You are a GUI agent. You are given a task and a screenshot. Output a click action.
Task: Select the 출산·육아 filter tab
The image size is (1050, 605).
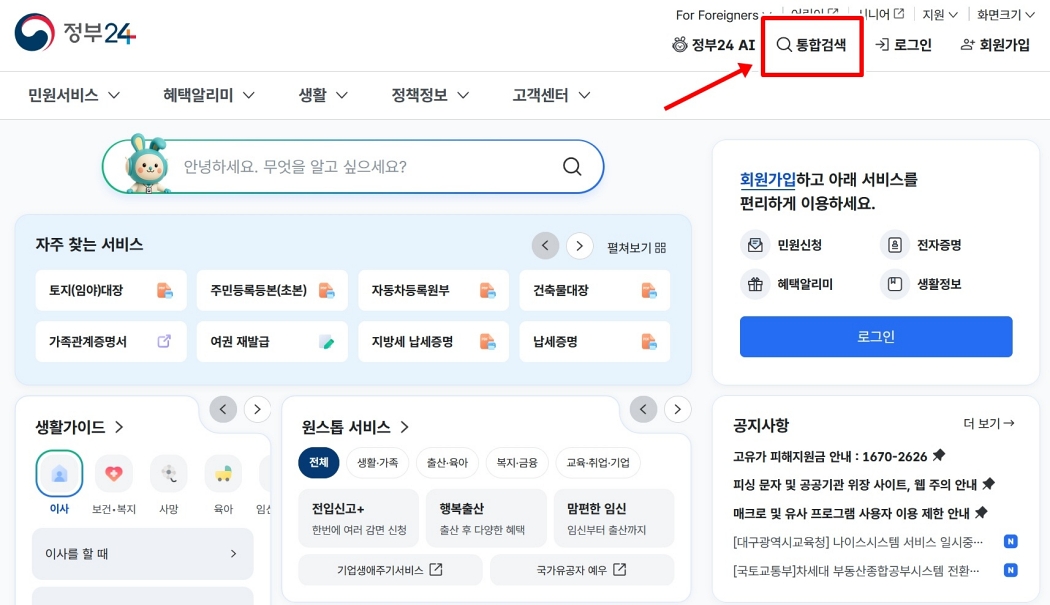[x=447, y=462]
